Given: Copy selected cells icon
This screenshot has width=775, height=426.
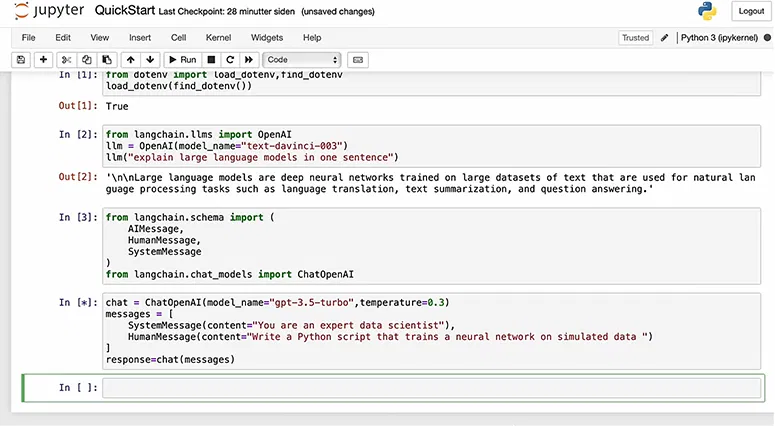Looking at the screenshot, I should coord(88,60).
